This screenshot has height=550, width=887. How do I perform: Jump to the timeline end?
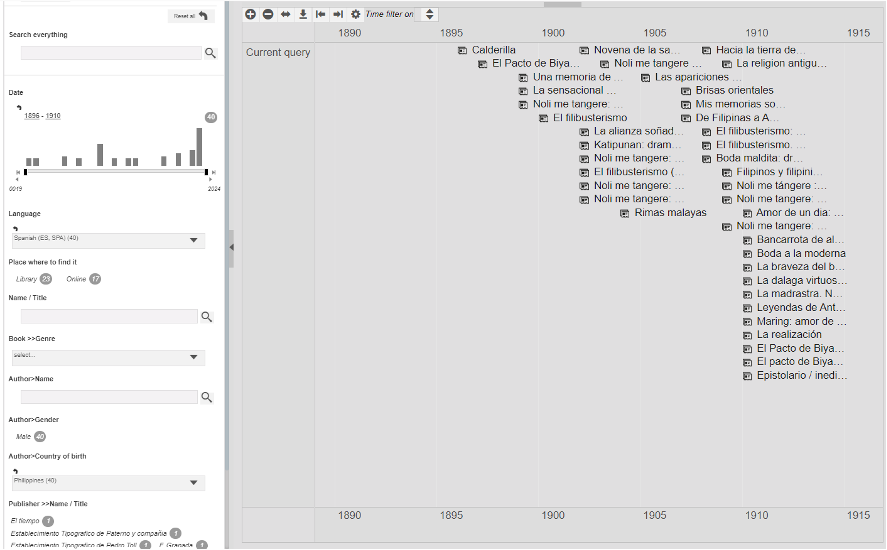(338, 14)
